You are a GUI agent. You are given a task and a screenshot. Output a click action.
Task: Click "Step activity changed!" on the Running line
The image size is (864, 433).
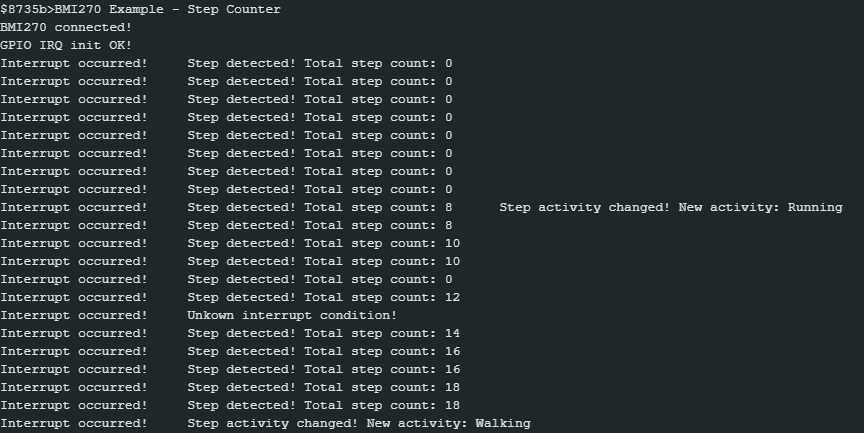pos(585,208)
